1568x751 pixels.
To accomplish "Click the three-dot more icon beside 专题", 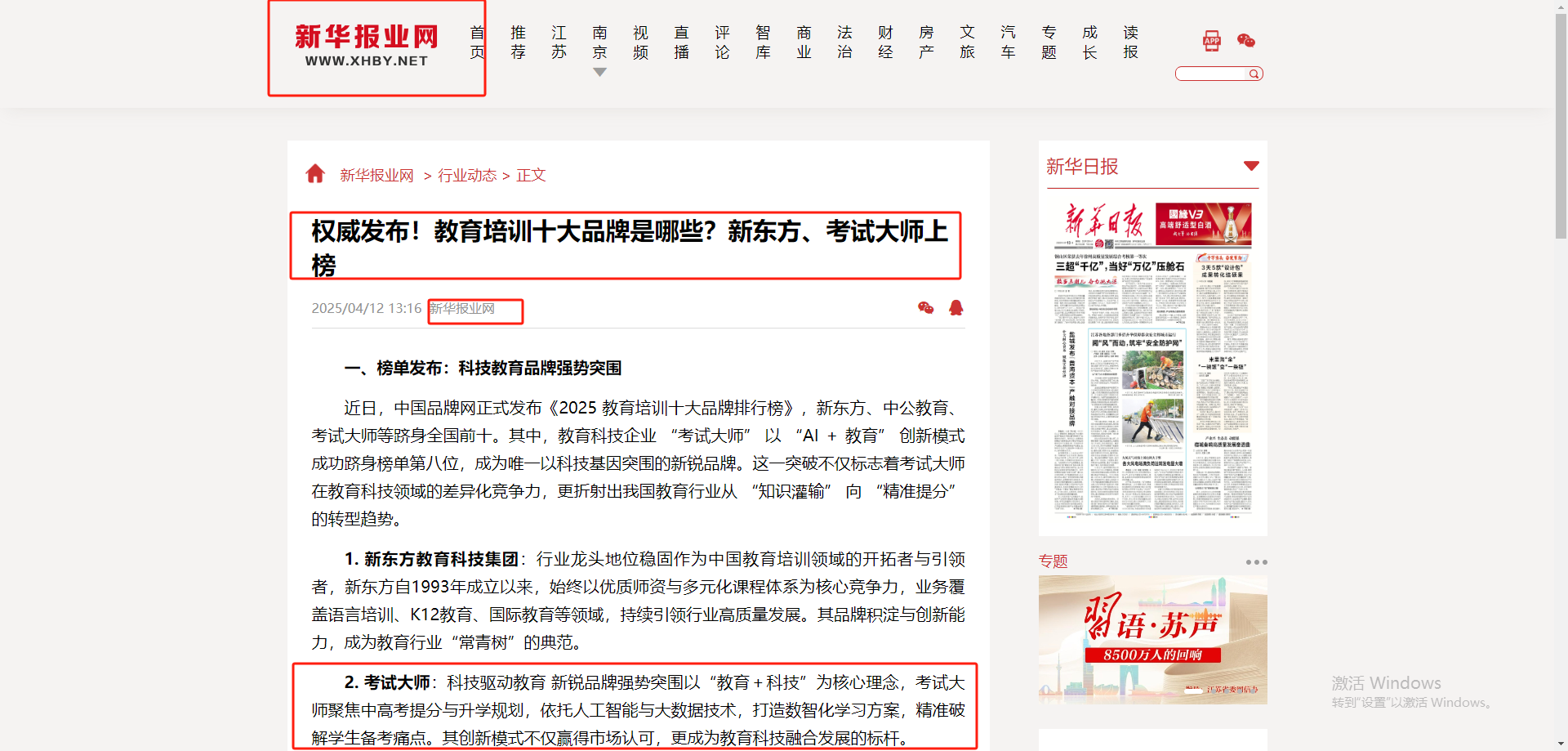I will point(1256,562).
